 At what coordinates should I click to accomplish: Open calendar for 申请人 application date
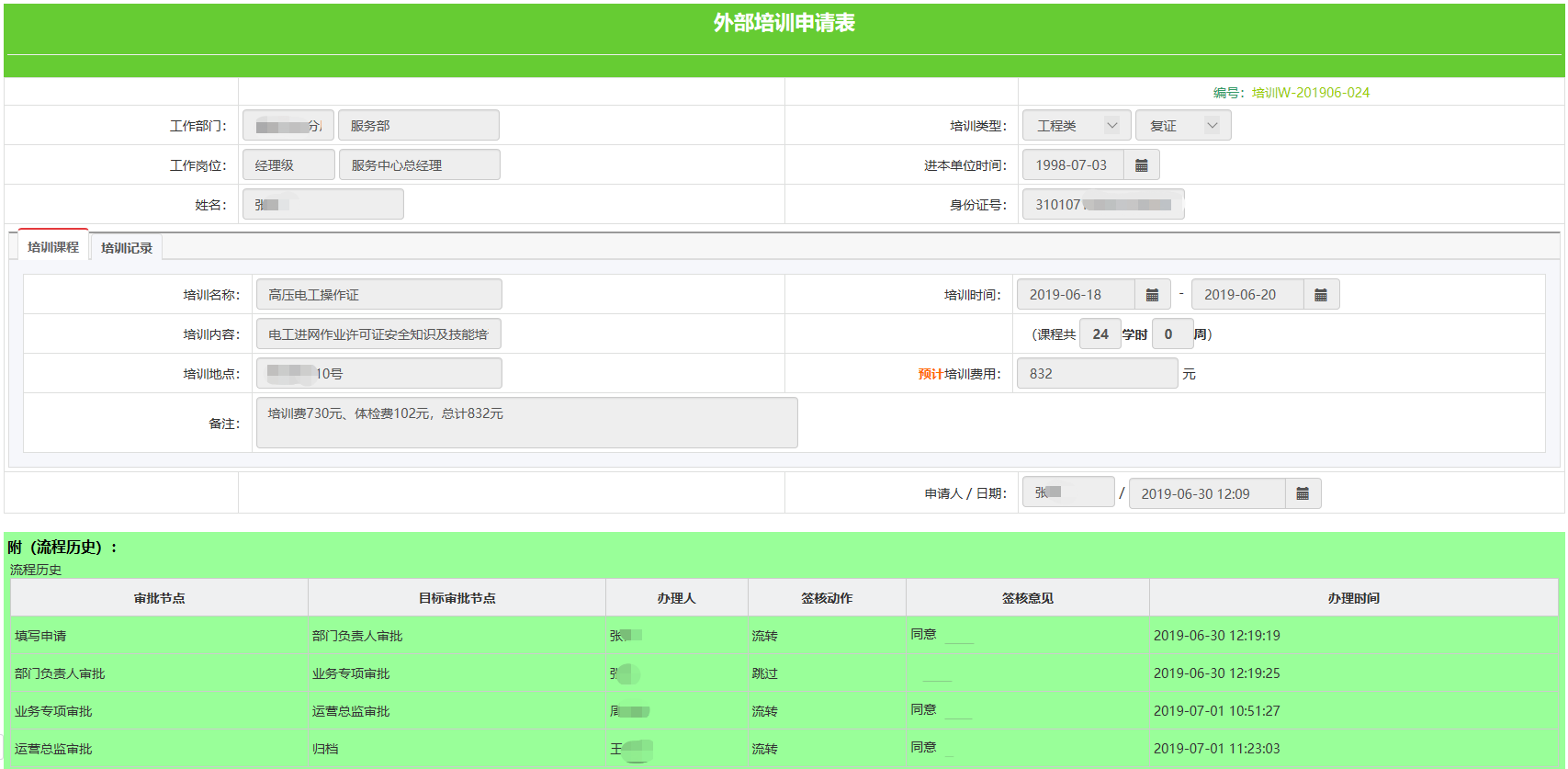[1302, 494]
